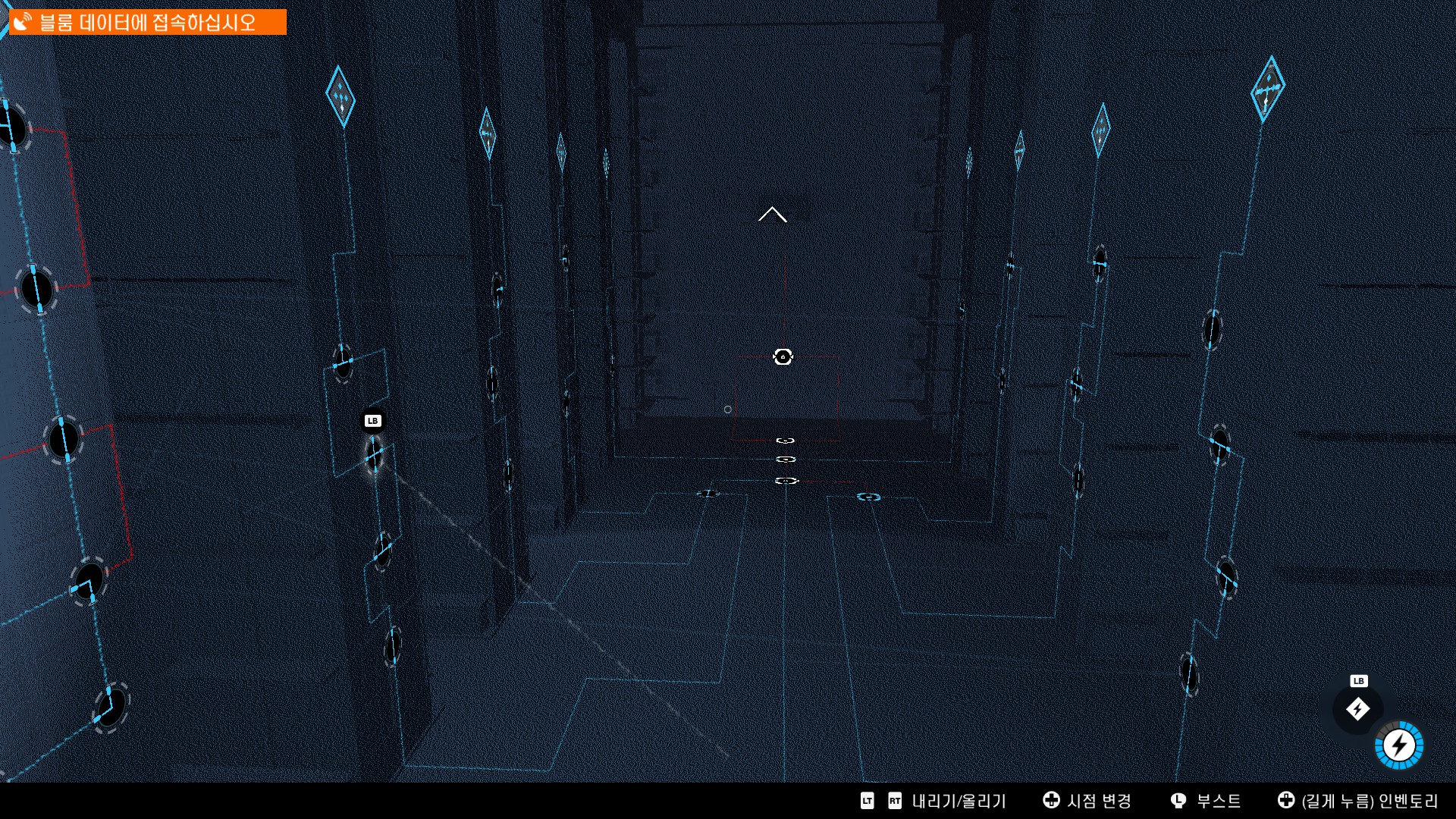
Task: Select the top white floor ring below red frame
Action: click(786, 441)
